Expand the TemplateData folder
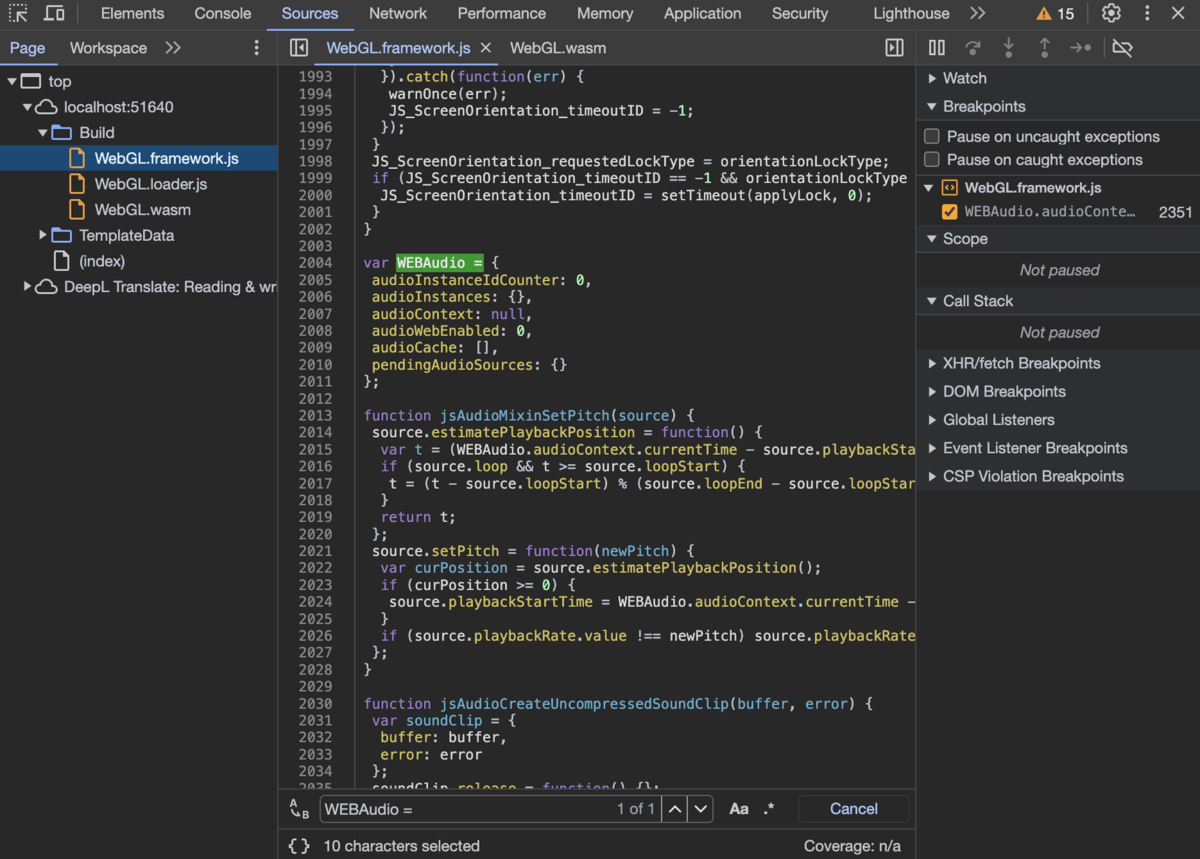 click(43, 236)
